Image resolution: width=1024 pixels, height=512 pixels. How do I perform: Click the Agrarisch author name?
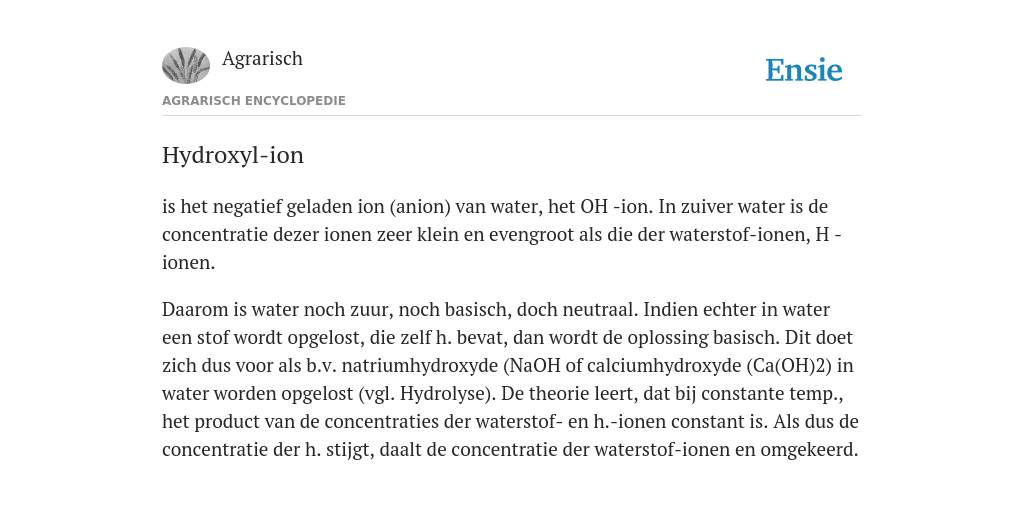[263, 58]
